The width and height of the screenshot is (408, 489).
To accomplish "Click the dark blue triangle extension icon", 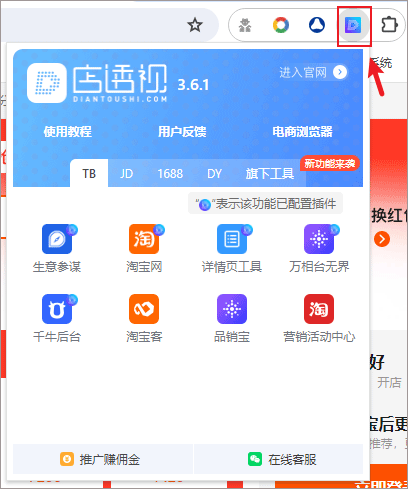I will pos(317,25).
